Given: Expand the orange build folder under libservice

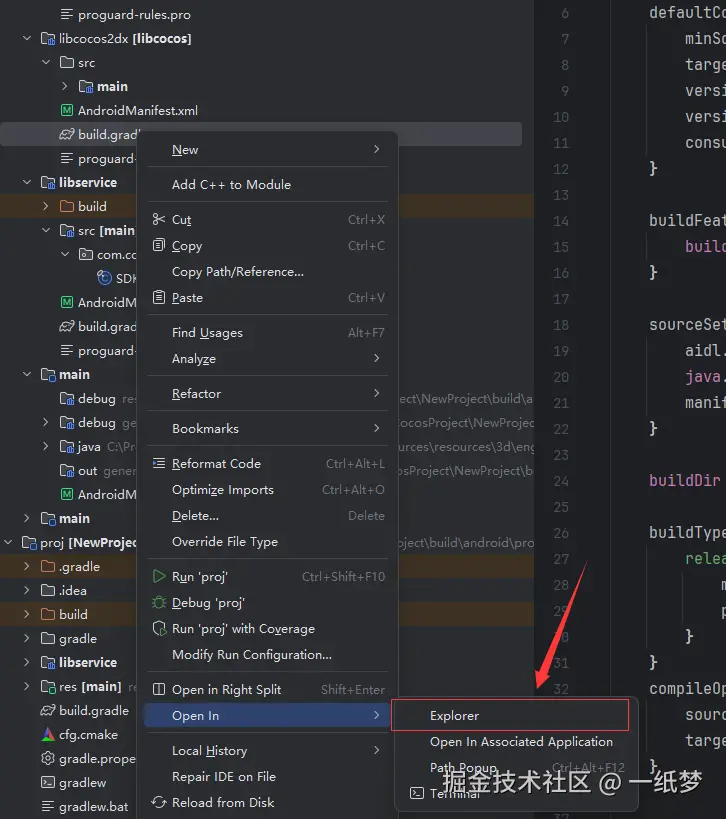Looking at the screenshot, I should coord(46,206).
